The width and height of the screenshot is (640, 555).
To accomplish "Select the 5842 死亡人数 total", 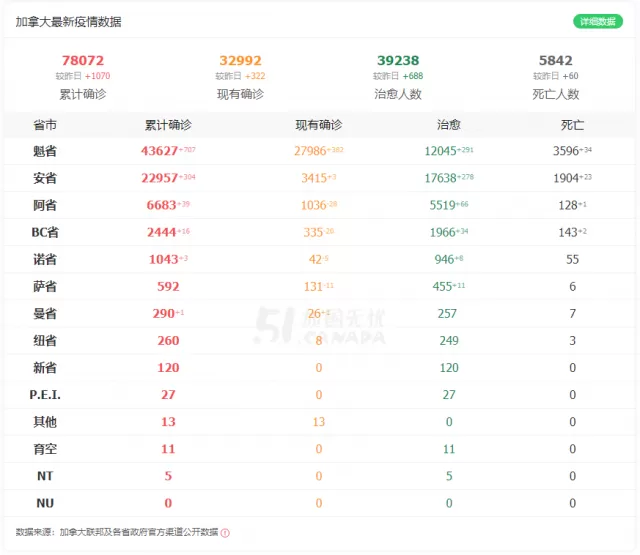I will [x=556, y=60].
